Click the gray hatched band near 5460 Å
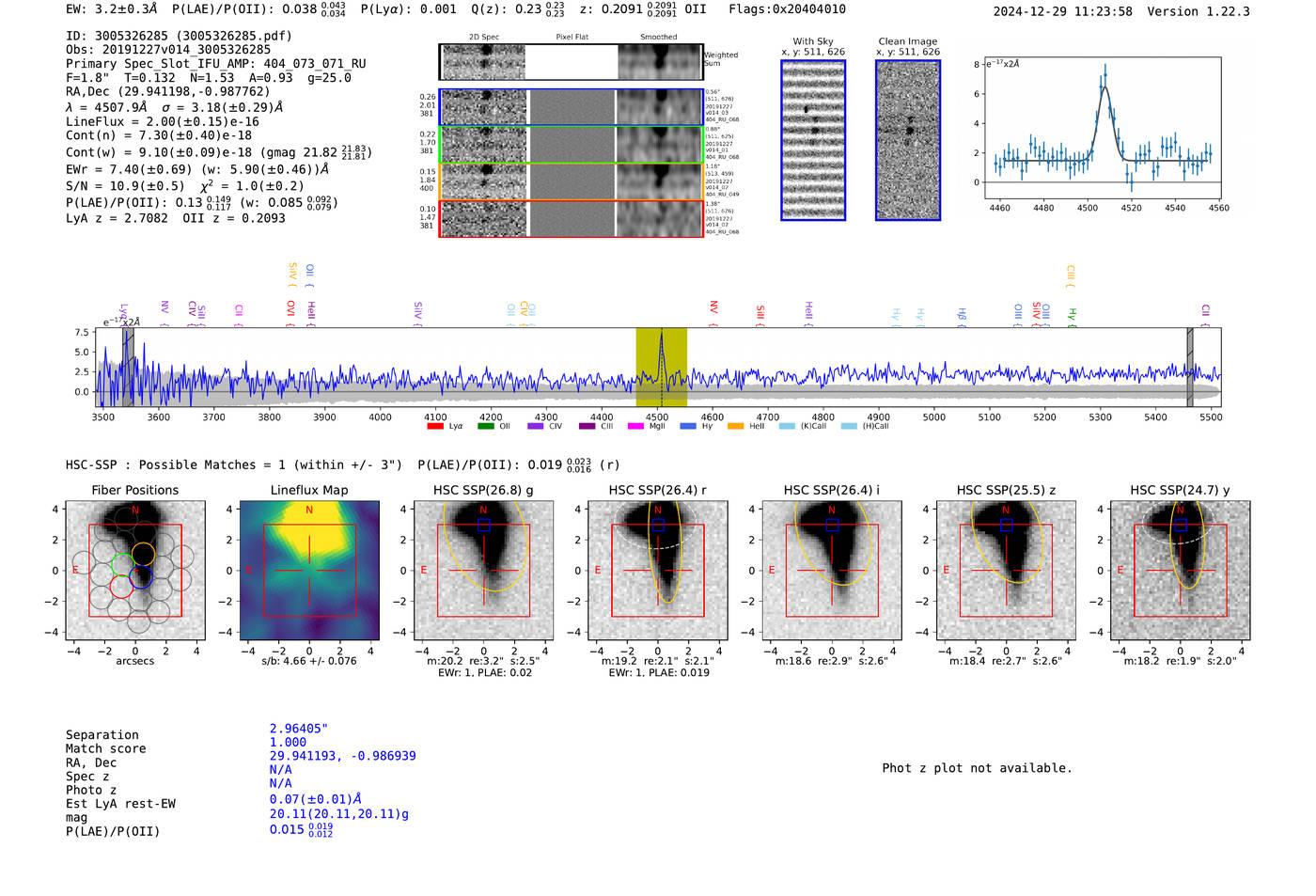The height and width of the screenshot is (896, 1316). pos(1190,367)
